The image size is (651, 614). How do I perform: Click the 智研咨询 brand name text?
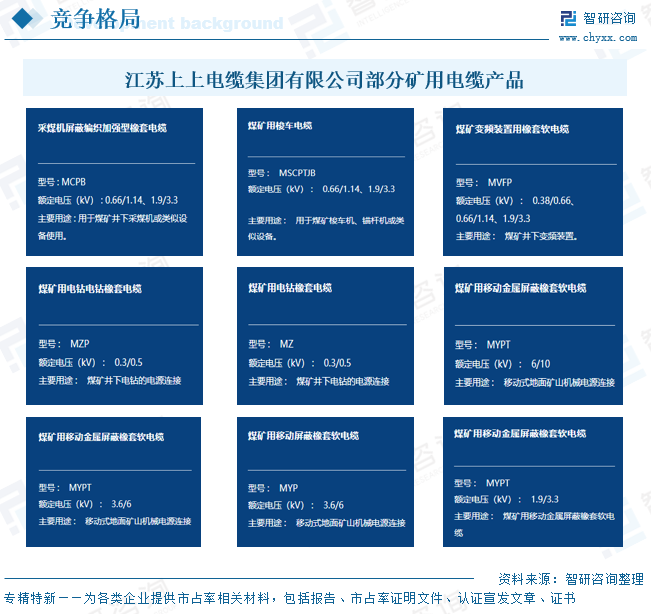[609, 18]
